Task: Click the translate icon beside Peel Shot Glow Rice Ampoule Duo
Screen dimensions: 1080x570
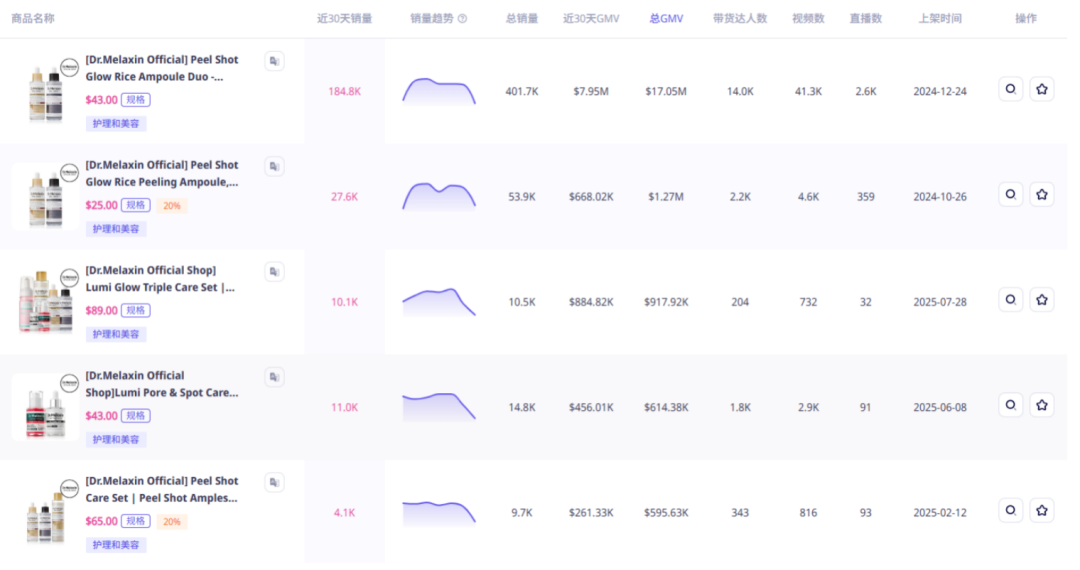Action: [x=274, y=62]
